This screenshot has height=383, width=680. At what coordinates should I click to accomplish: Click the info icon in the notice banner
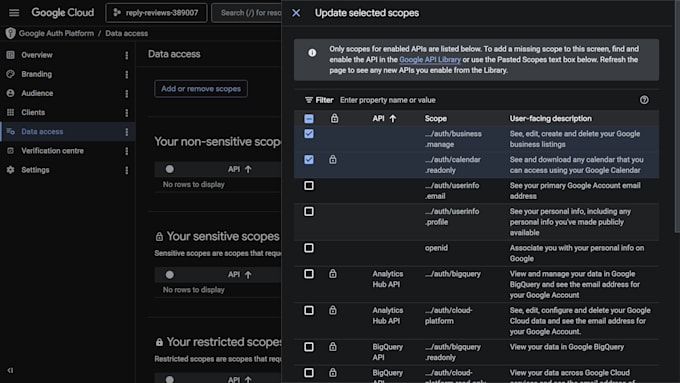point(312,52)
